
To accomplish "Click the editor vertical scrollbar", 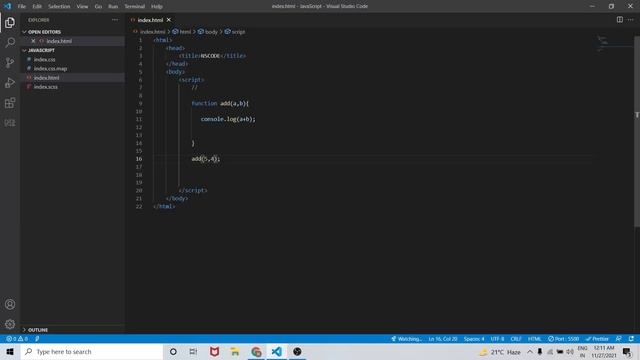I will [637, 131].
